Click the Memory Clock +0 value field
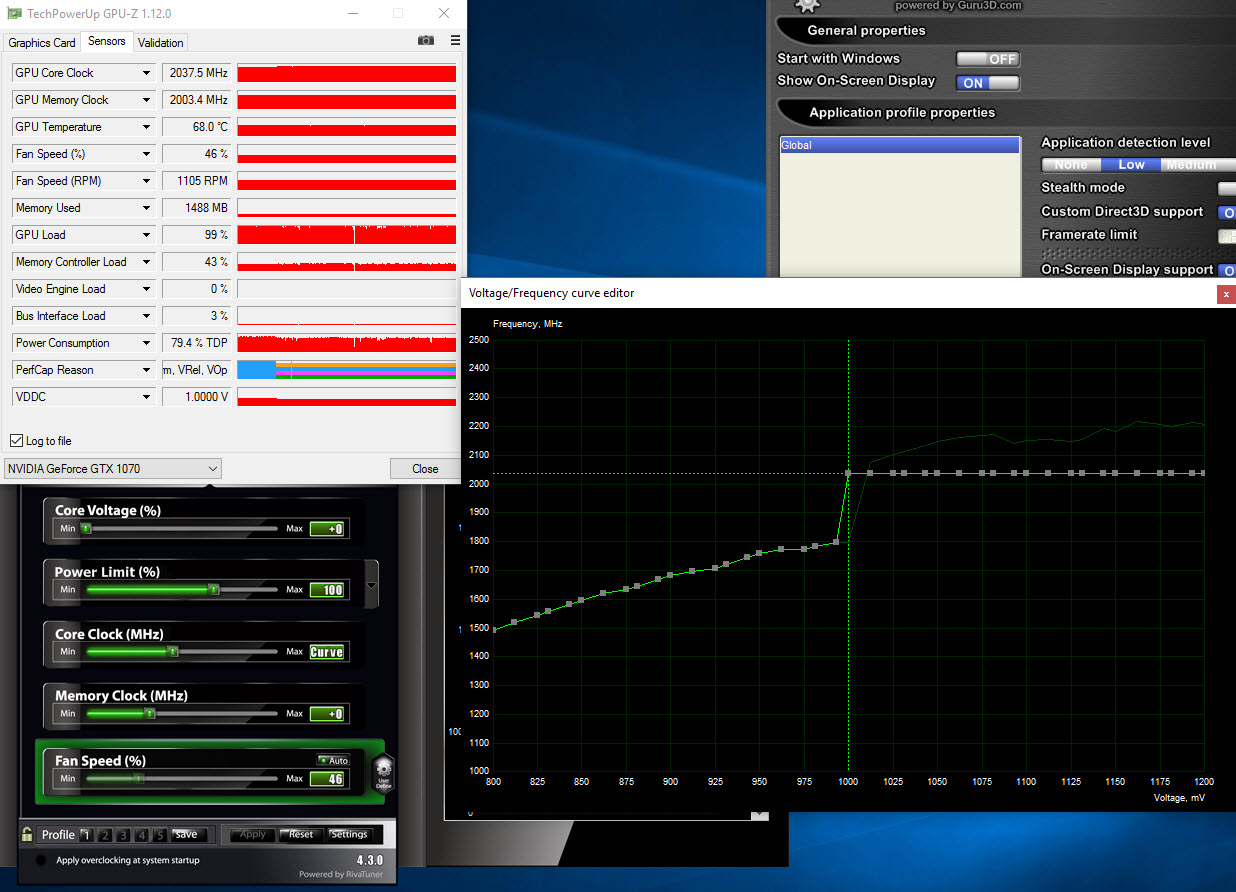 [x=327, y=714]
